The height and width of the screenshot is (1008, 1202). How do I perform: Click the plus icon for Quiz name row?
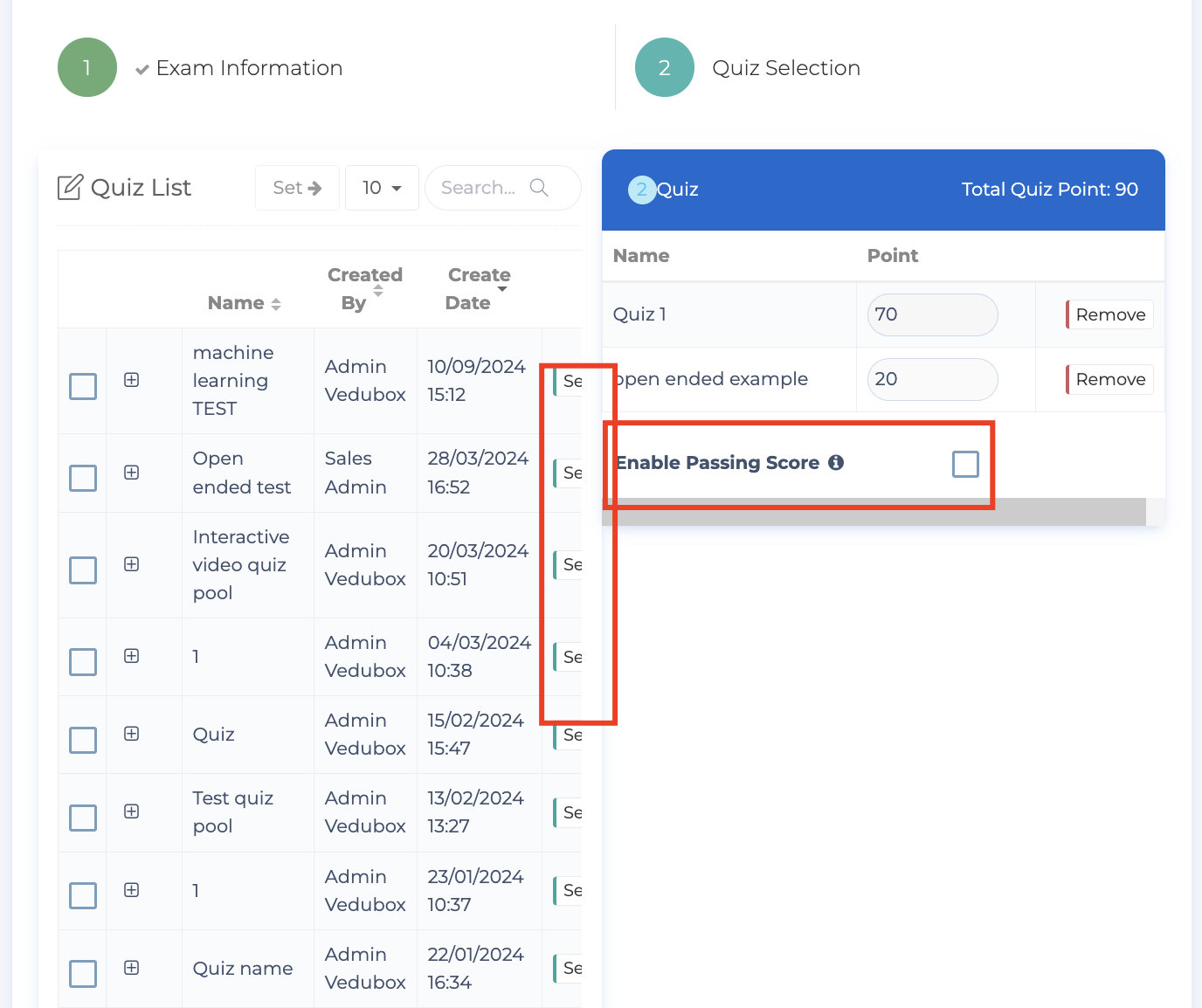pos(132,968)
